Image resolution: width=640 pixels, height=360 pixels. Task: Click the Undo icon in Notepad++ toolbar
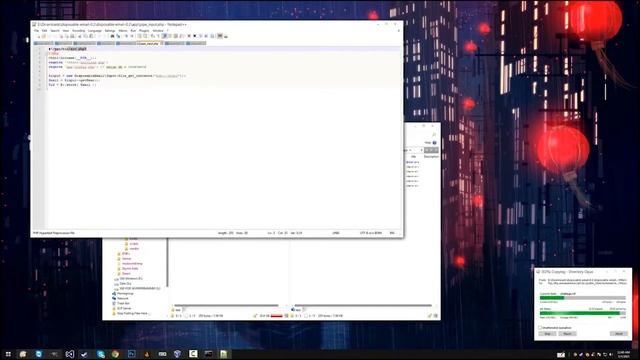[98, 36]
